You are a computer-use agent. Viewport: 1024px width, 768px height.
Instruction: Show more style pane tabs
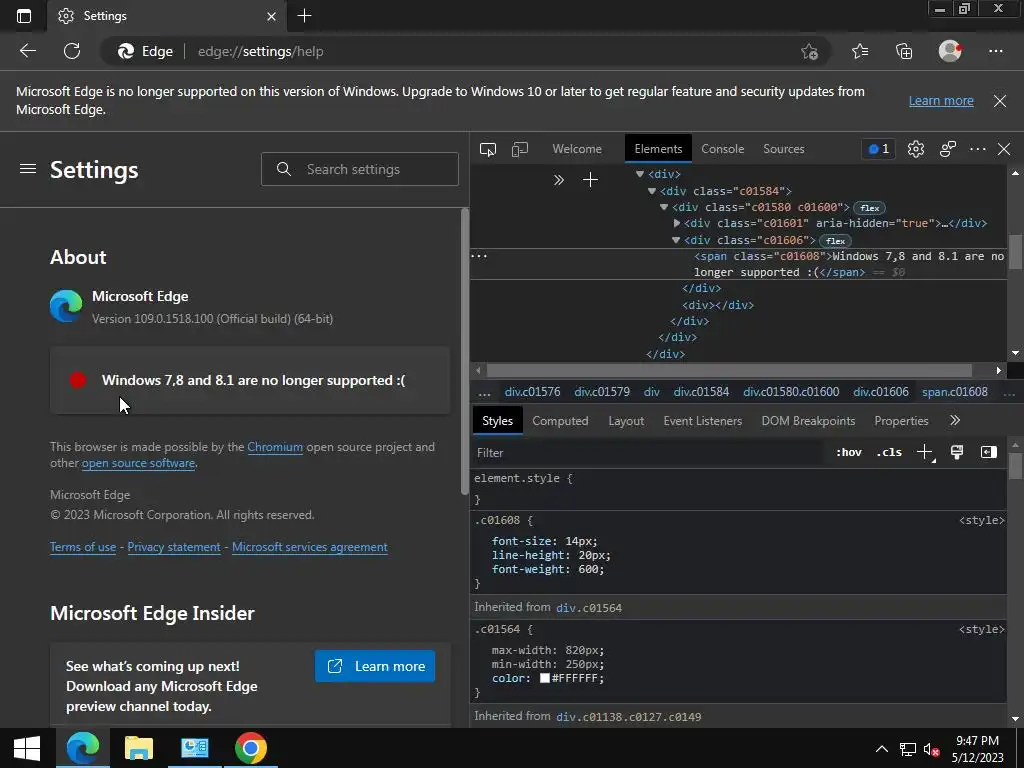[955, 421]
